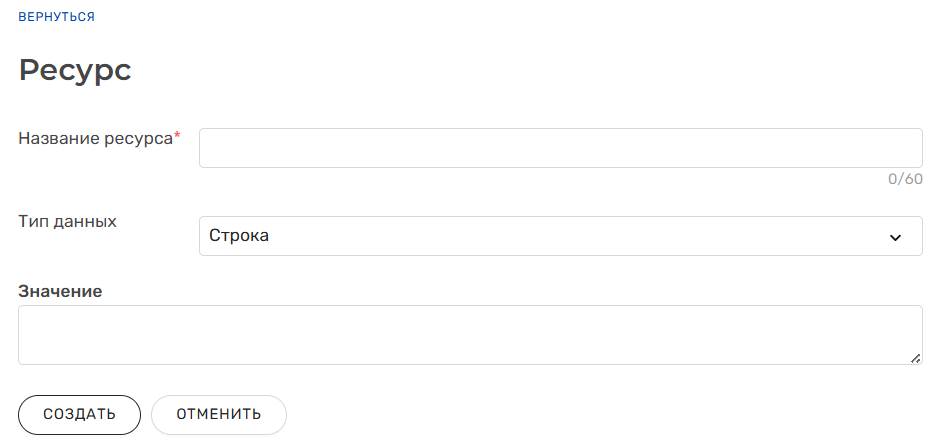Click the Значение label
This screenshot has width=949, height=446.
(60, 291)
